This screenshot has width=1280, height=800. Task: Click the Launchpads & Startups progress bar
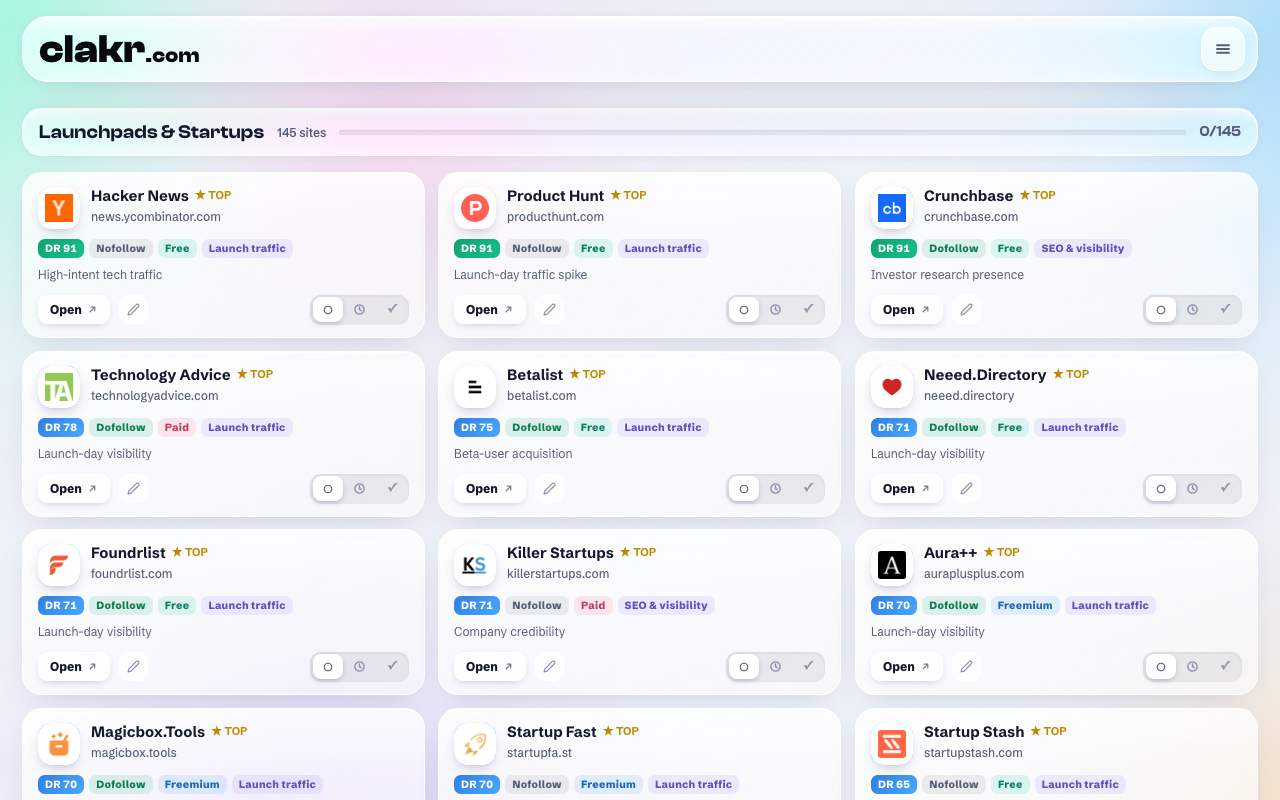(762, 132)
